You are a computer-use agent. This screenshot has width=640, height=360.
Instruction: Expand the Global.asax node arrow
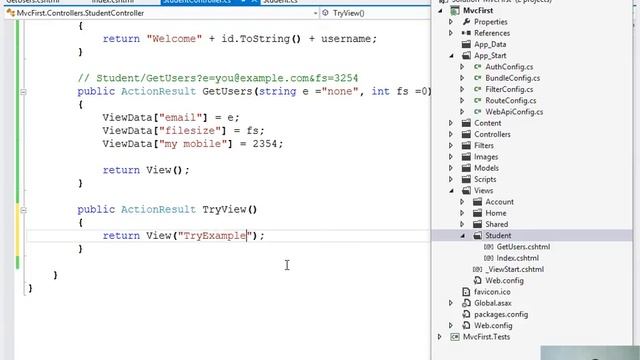[451, 303]
